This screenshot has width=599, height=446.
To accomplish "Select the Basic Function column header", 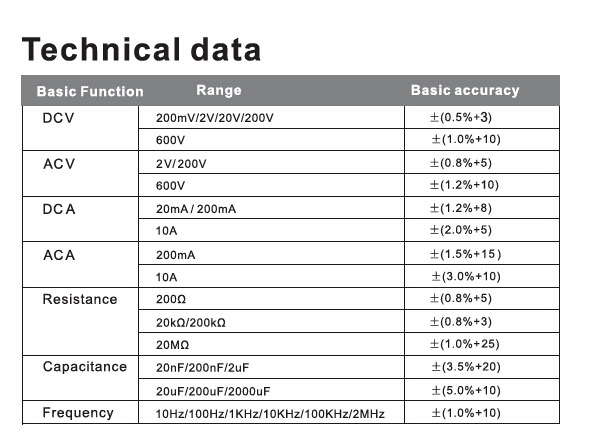I will point(90,91).
